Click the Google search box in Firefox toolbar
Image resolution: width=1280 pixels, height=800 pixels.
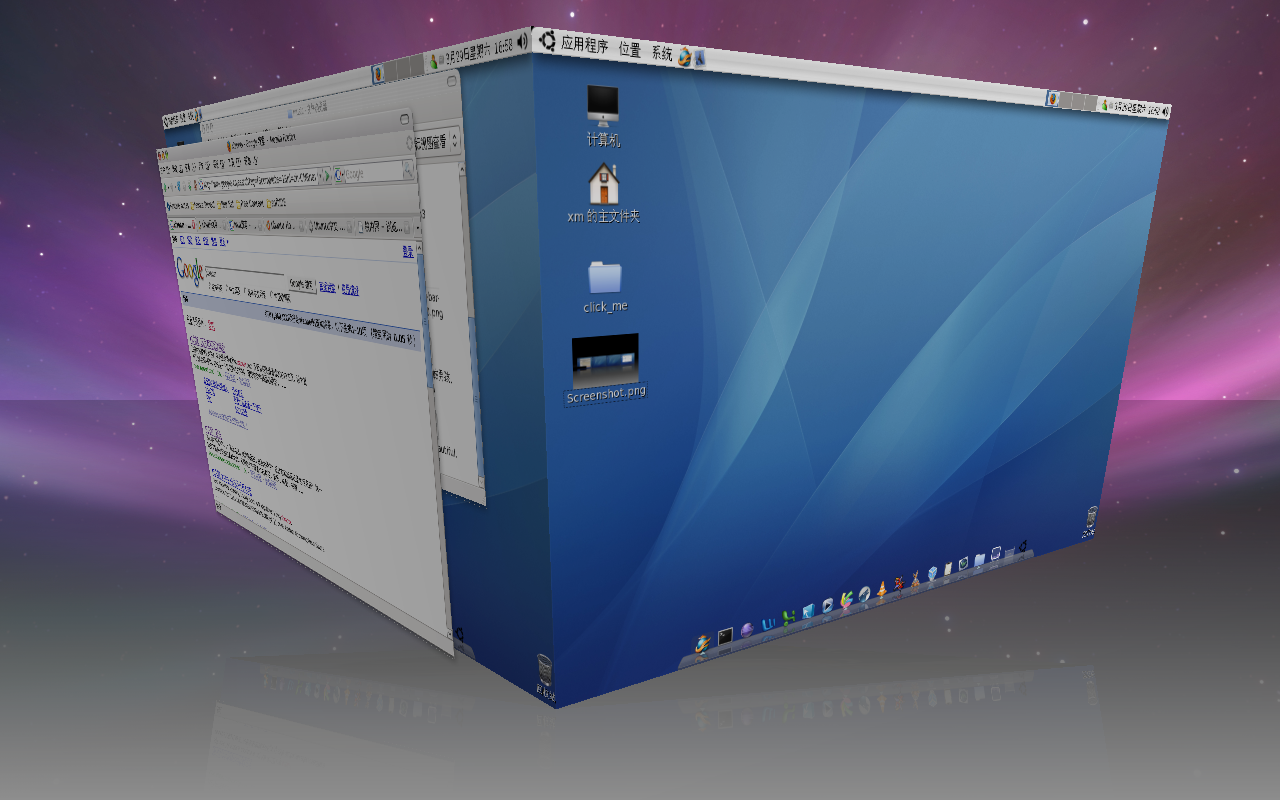pos(374,174)
